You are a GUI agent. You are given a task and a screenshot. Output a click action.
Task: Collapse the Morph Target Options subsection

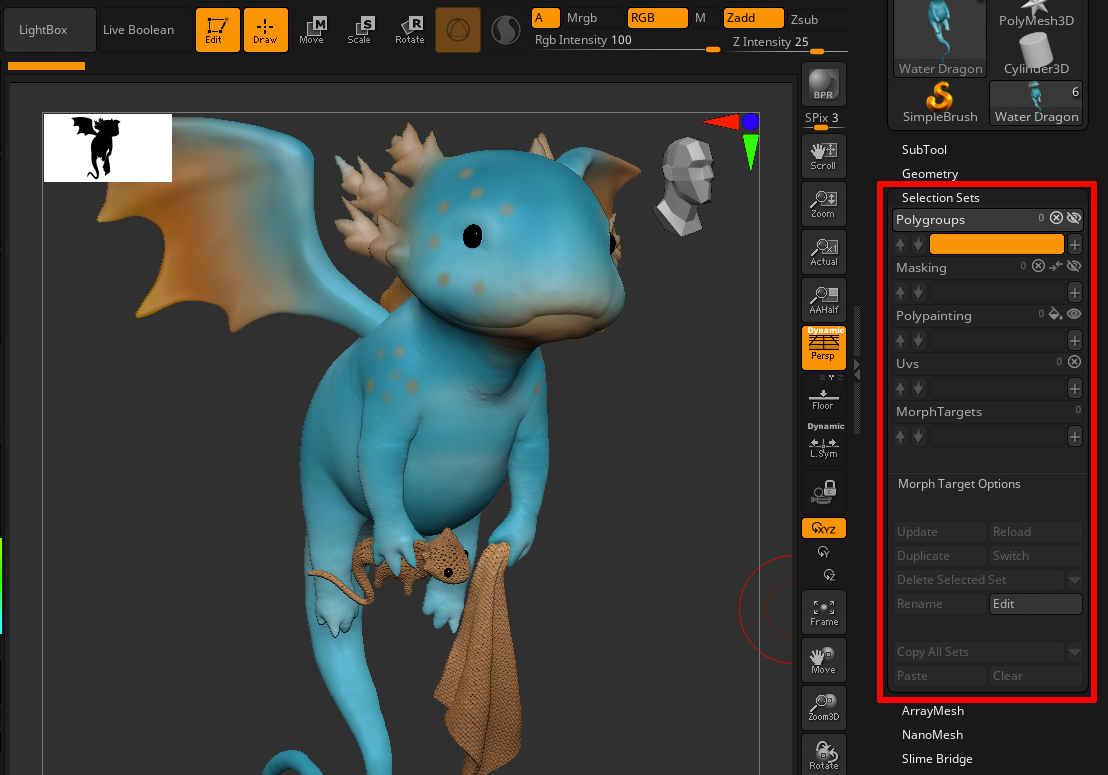tap(959, 484)
